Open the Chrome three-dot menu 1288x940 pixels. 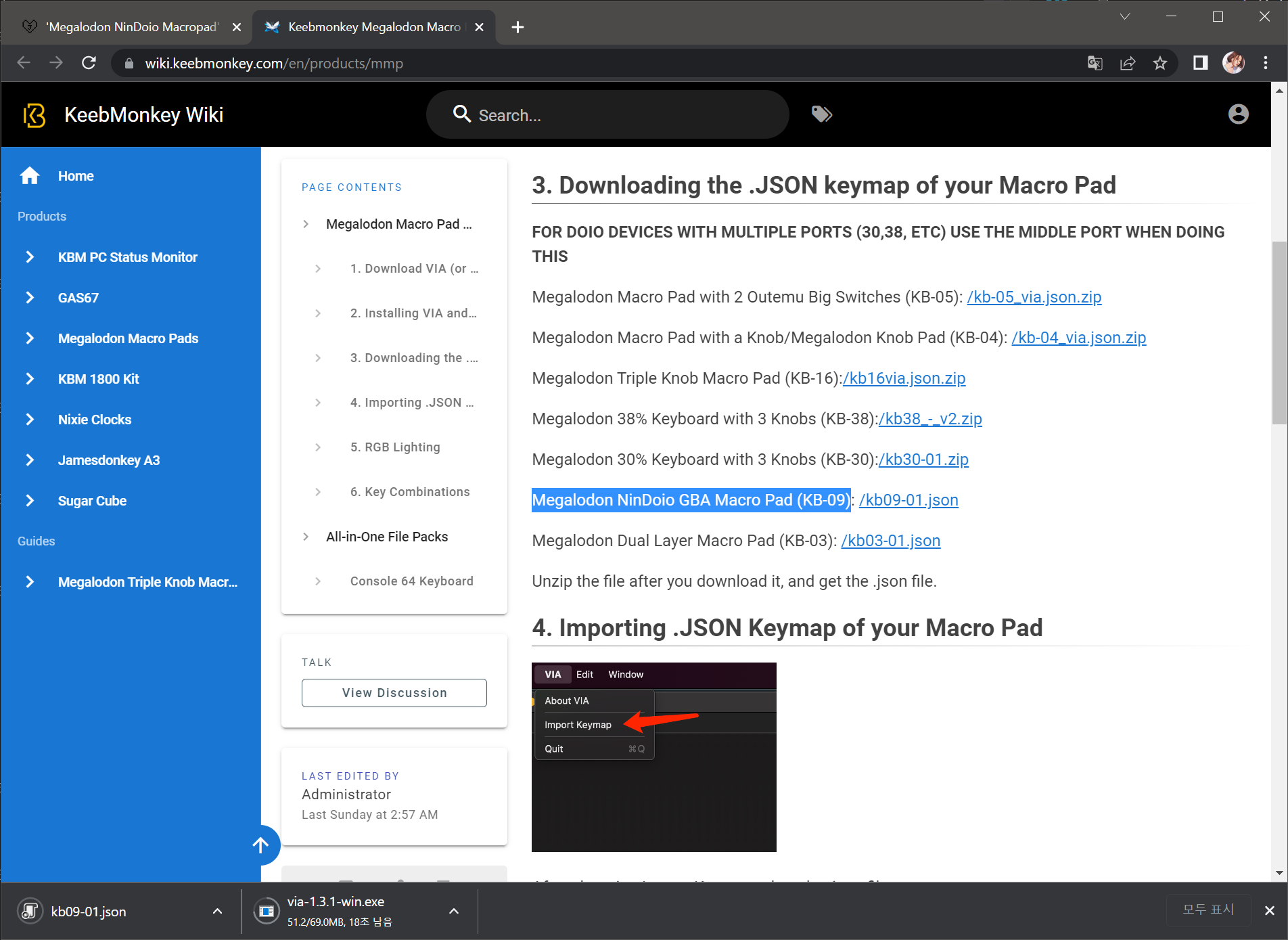click(x=1266, y=63)
